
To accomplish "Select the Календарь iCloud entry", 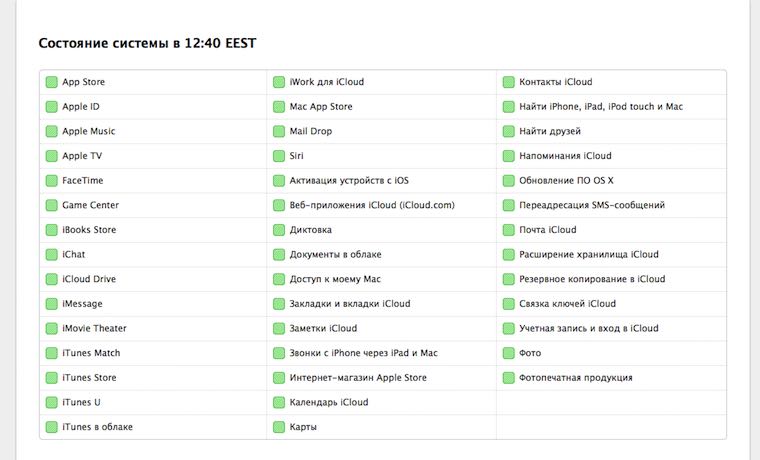I will coord(329,402).
